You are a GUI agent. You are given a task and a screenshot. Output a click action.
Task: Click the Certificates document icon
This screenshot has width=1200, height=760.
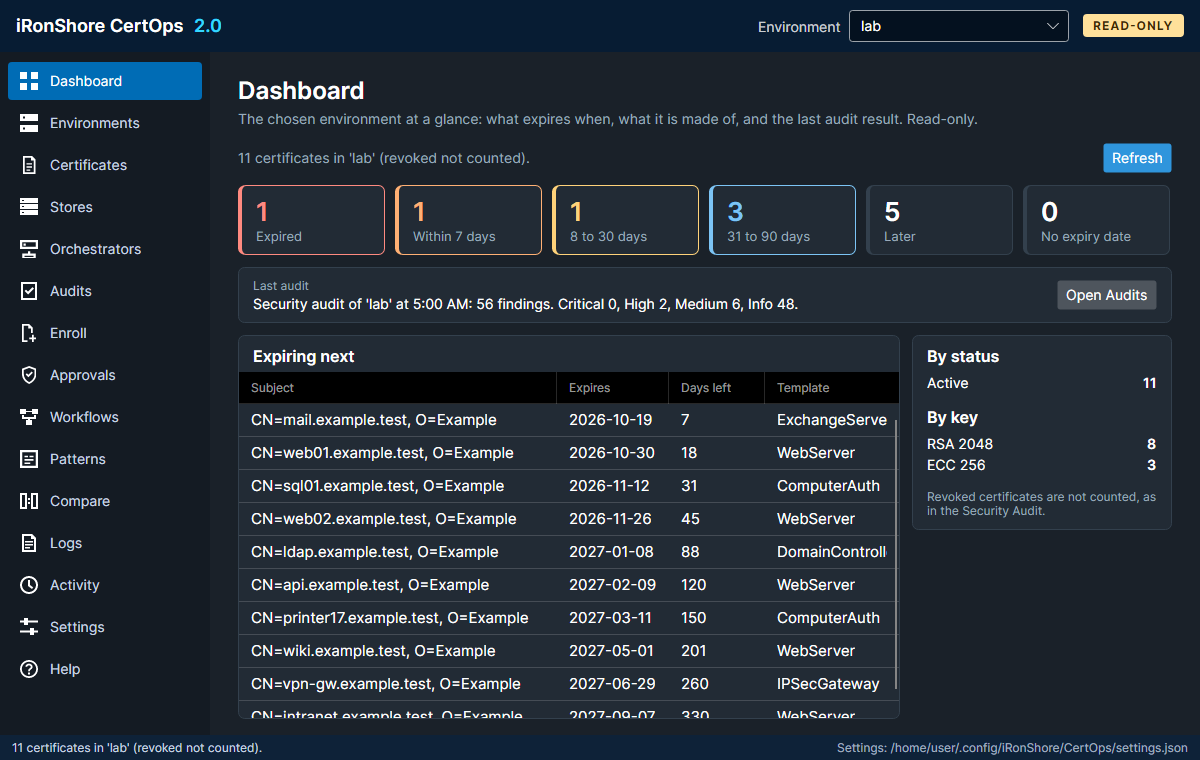tap(29, 165)
